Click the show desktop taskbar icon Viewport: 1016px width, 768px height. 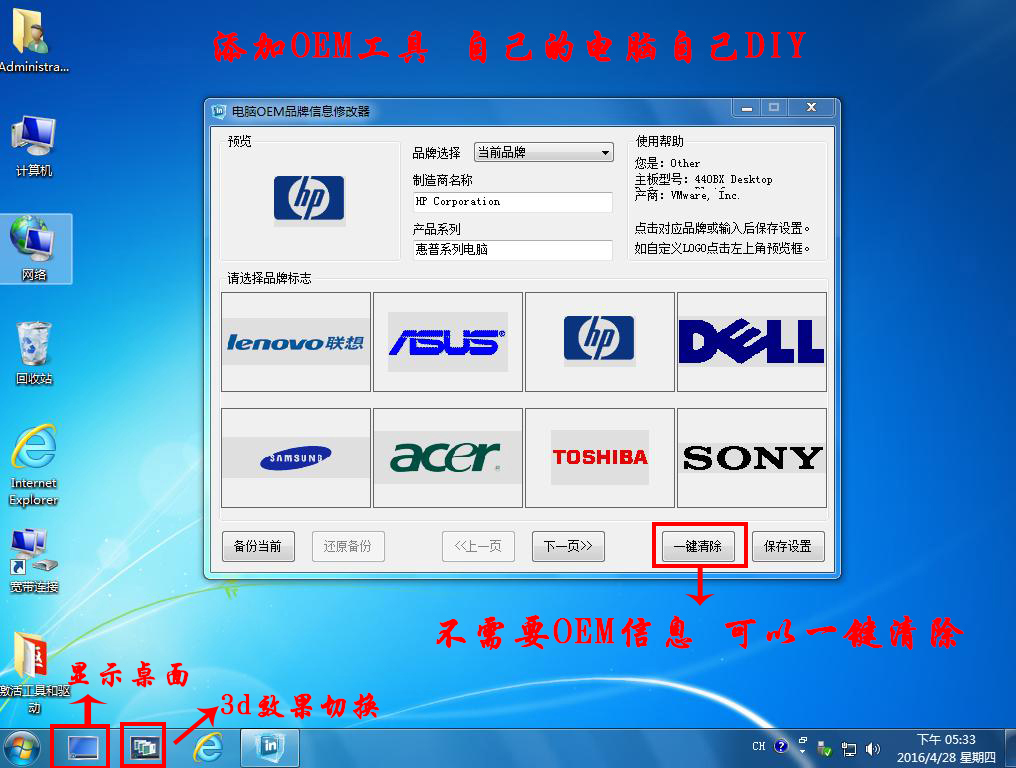(83, 748)
